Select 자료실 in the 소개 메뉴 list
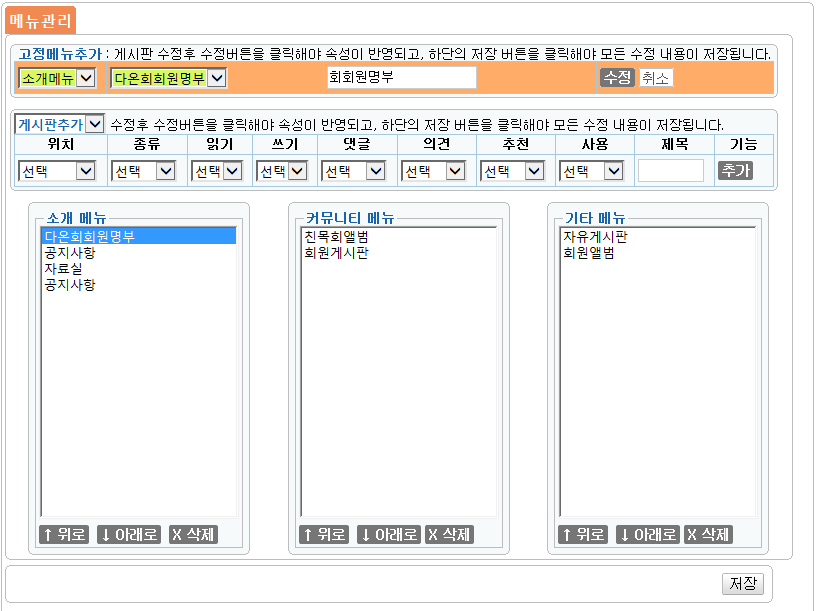Screen dimensions: 816x611 pyautogui.click(x=63, y=269)
